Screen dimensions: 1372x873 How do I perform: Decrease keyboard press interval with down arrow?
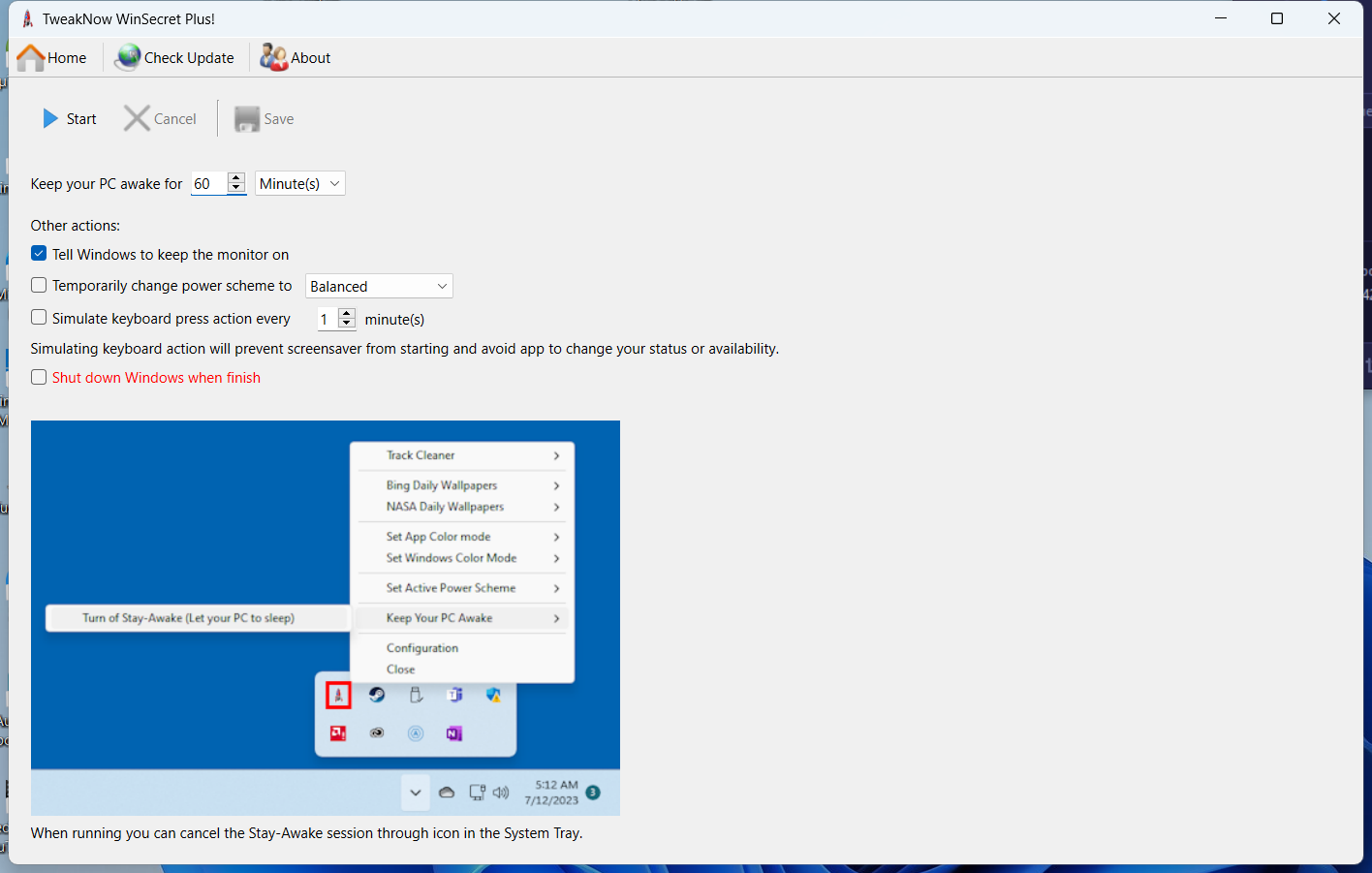[x=346, y=324]
